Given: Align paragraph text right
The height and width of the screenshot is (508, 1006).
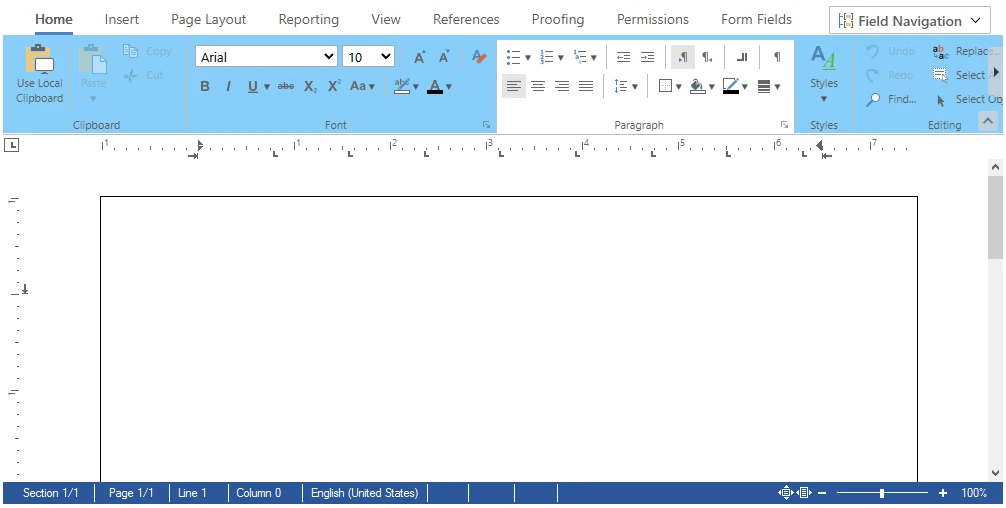Looking at the screenshot, I should 562,86.
